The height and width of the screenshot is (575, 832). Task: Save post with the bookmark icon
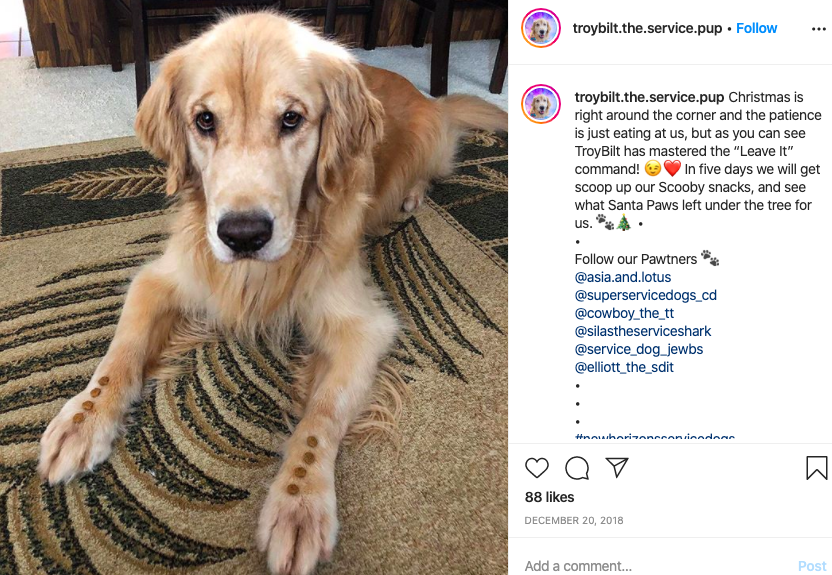817,468
